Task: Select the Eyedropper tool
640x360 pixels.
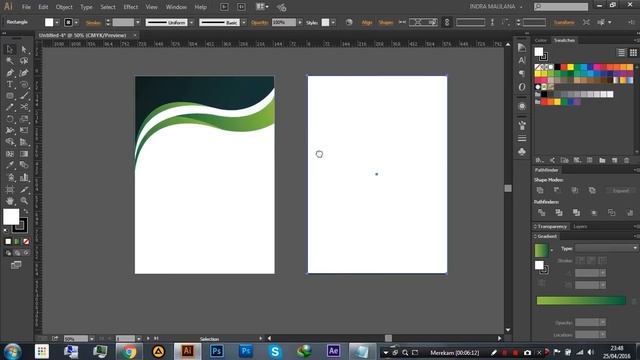Action: tap(10, 165)
